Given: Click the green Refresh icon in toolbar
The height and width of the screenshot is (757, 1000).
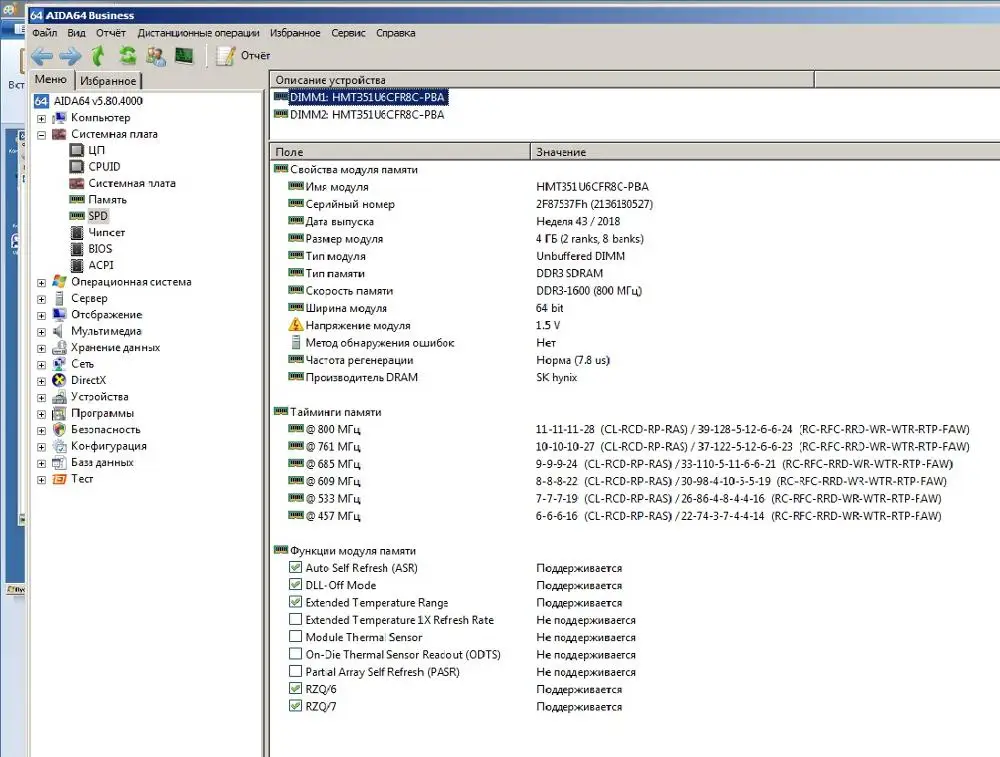Looking at the screenshot, I should [127, 56].
